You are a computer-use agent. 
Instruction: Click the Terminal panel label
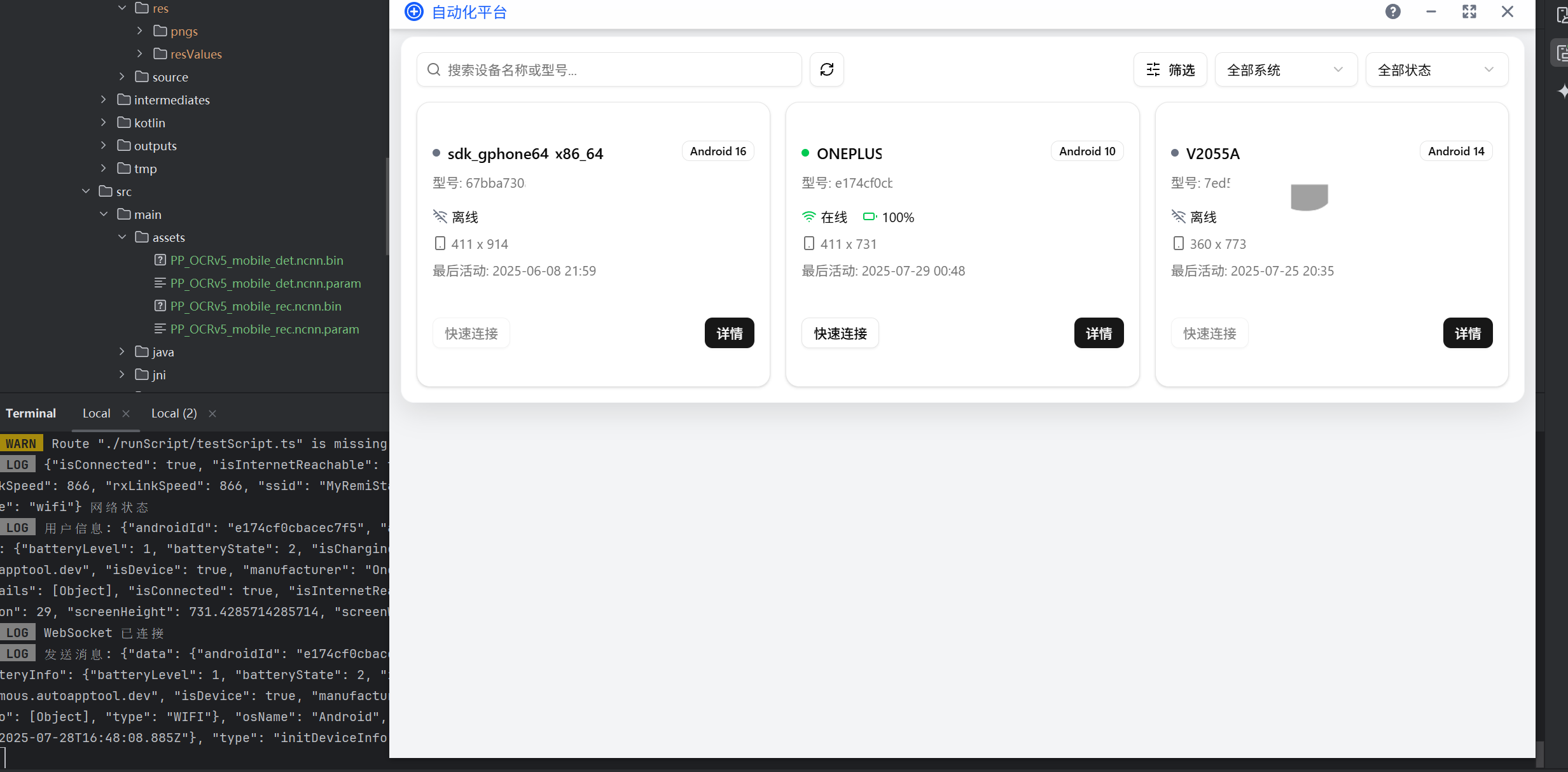pyautogui.click(x=31, y=414)
